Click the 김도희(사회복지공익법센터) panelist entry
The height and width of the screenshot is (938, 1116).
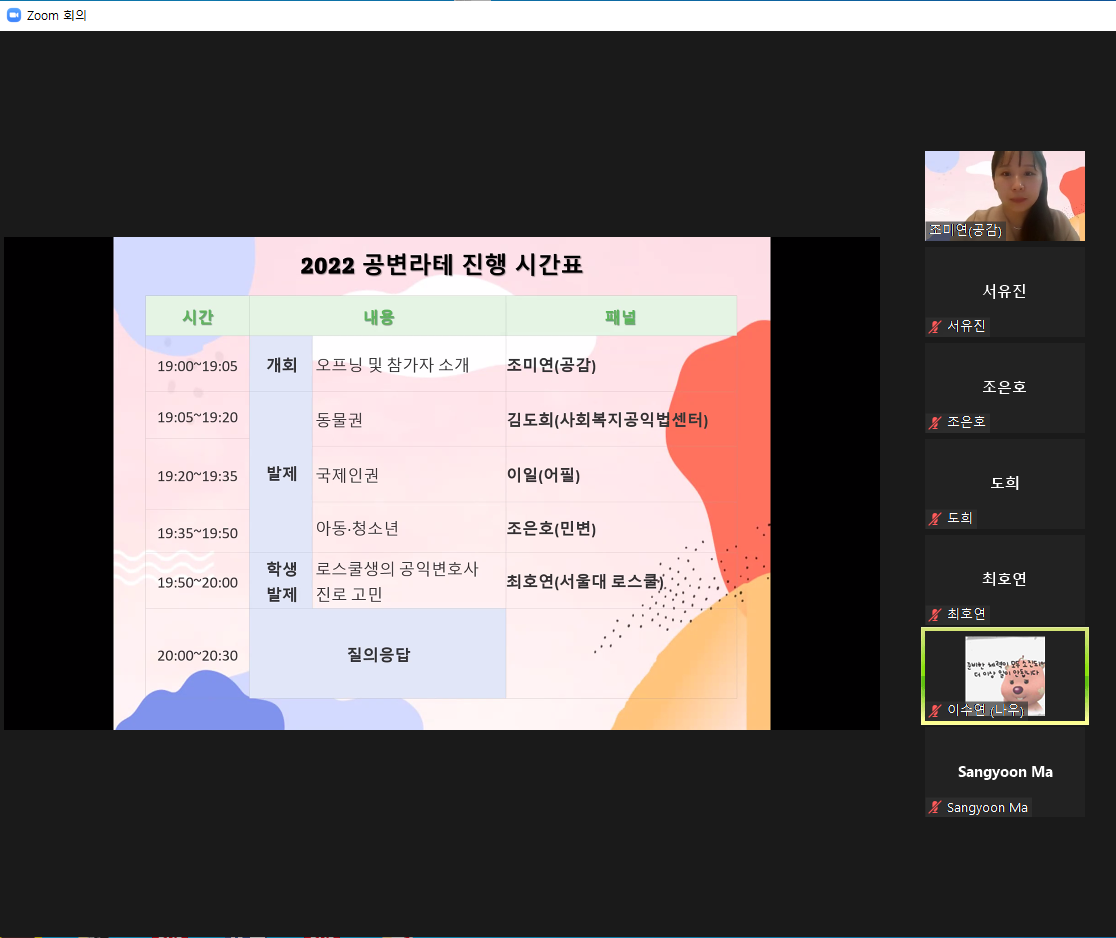607,420
